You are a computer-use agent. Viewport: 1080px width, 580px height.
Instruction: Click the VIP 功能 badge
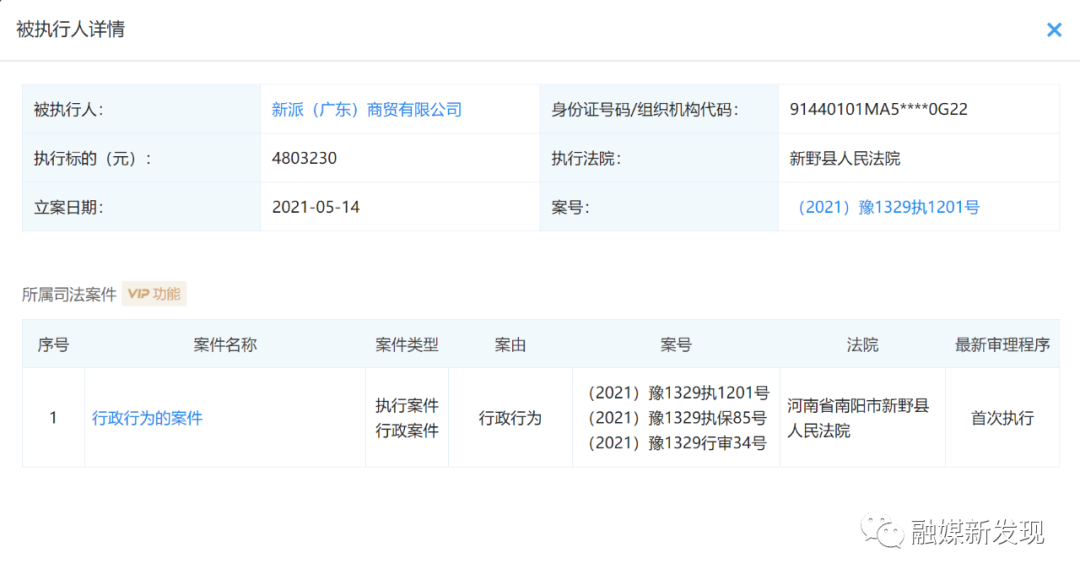[154, 294]
